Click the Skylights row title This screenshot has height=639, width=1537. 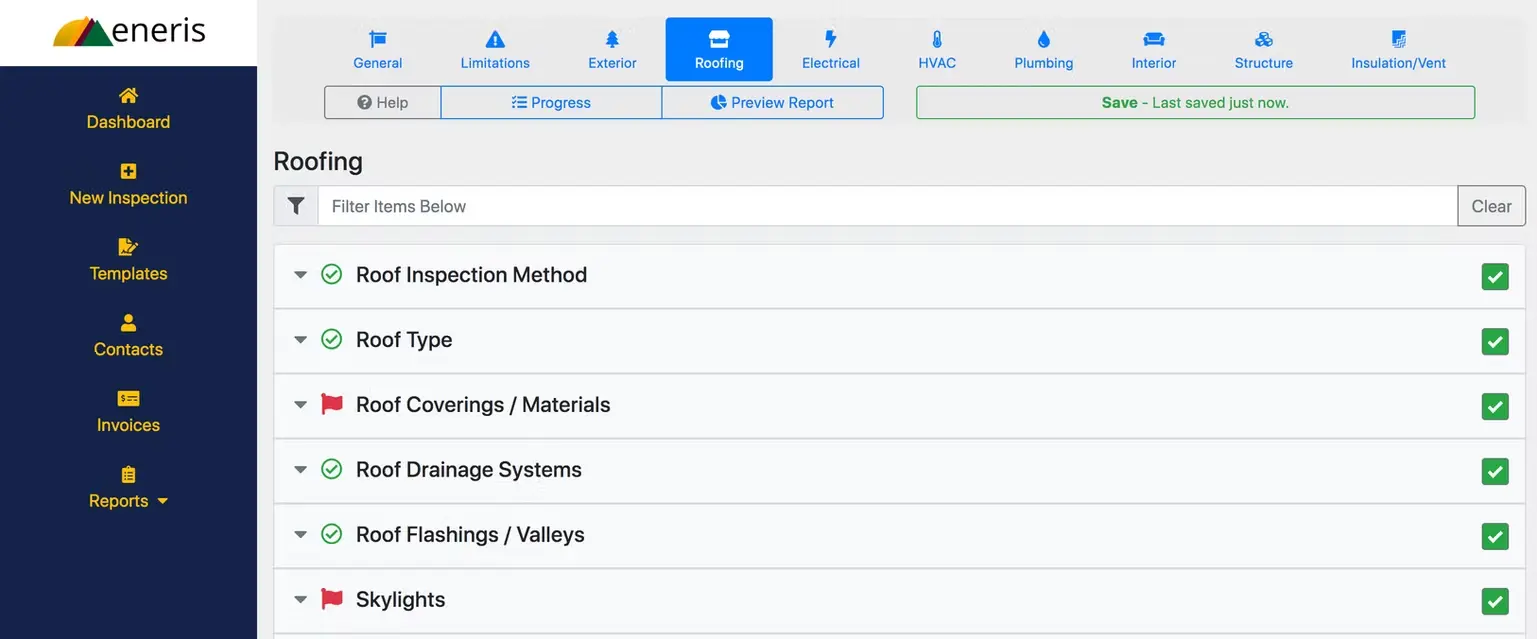point(400,599)
